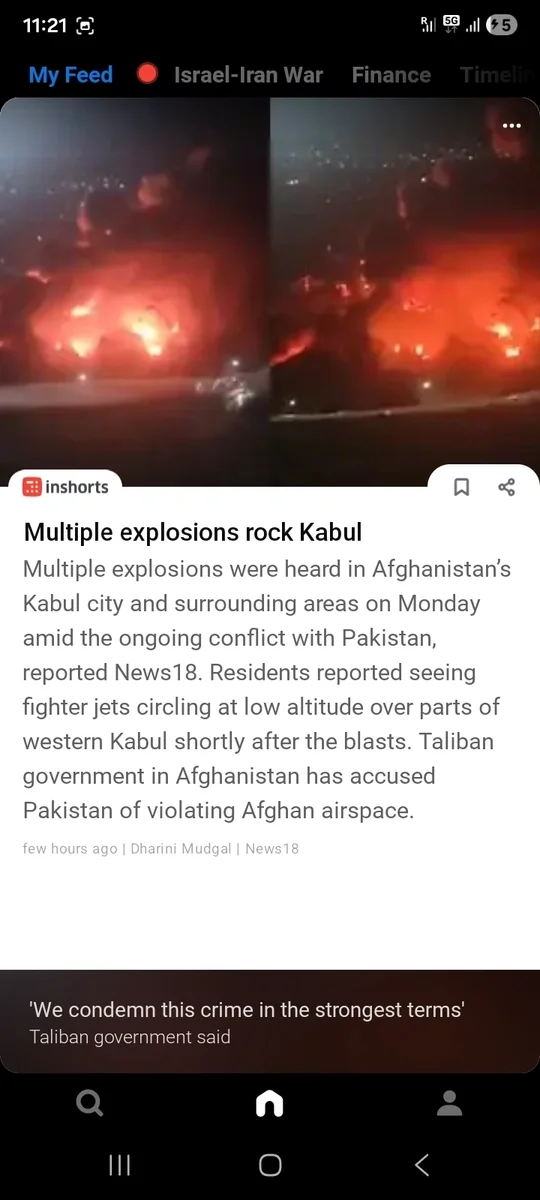Screen dimensions: 540x1200
Task: Open Android recent apps
Action: tap(119, 1164)
